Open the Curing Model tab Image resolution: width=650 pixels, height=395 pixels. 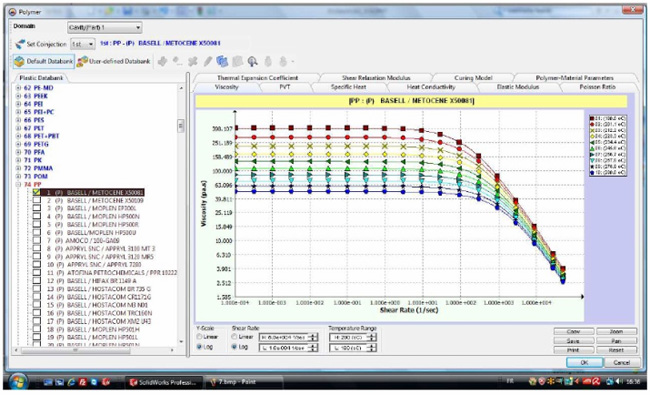[473, 78]
